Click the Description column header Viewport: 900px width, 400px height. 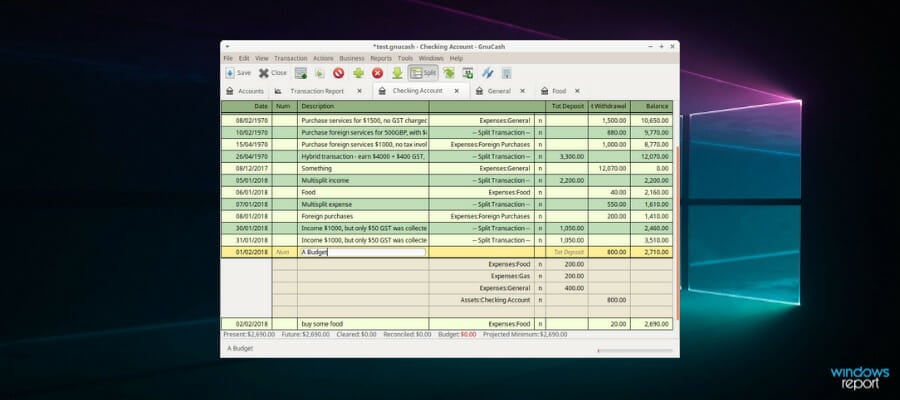[363, 107]
